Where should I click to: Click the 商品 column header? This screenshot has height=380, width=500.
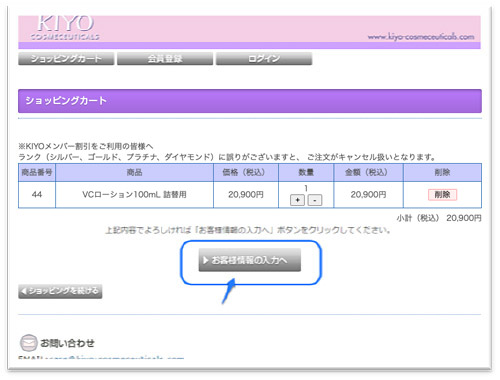pos(134,172)
